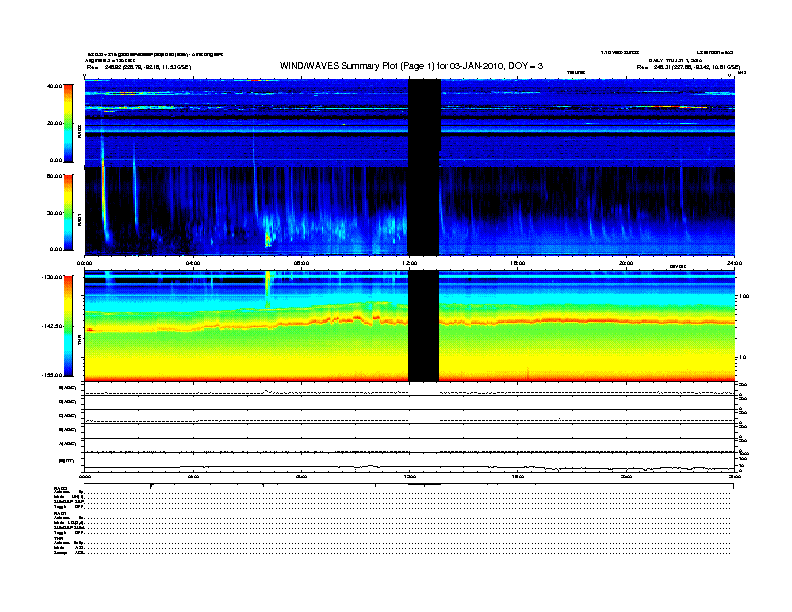The width and height of the screenshot is (792, 612).
Task: Click the vertical green spike in TNR before 08:00
Action: point(267,289)
